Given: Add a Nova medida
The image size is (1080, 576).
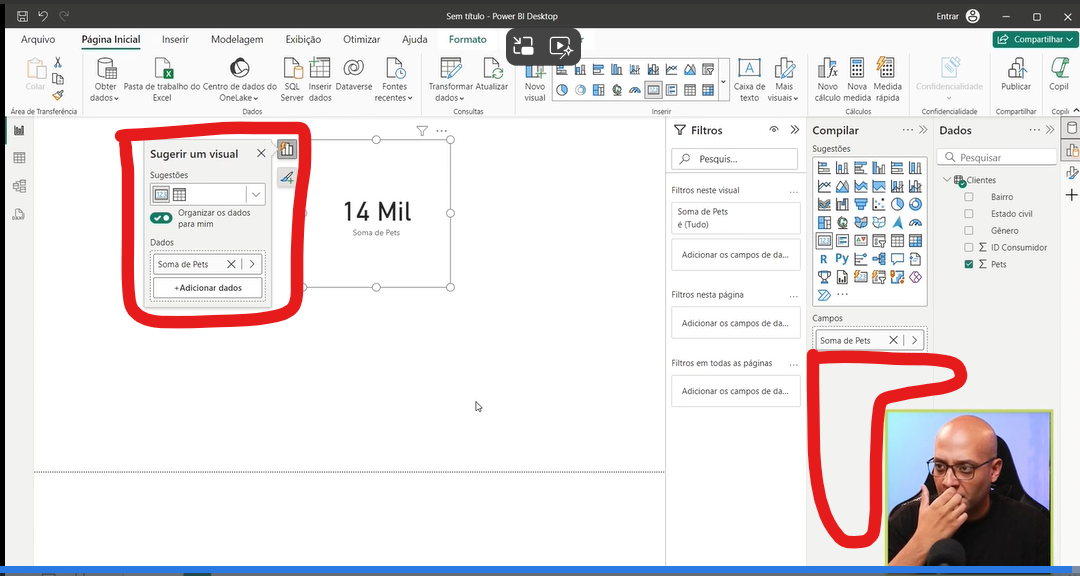Looking at the screenshot, I should tap(857, 79).
